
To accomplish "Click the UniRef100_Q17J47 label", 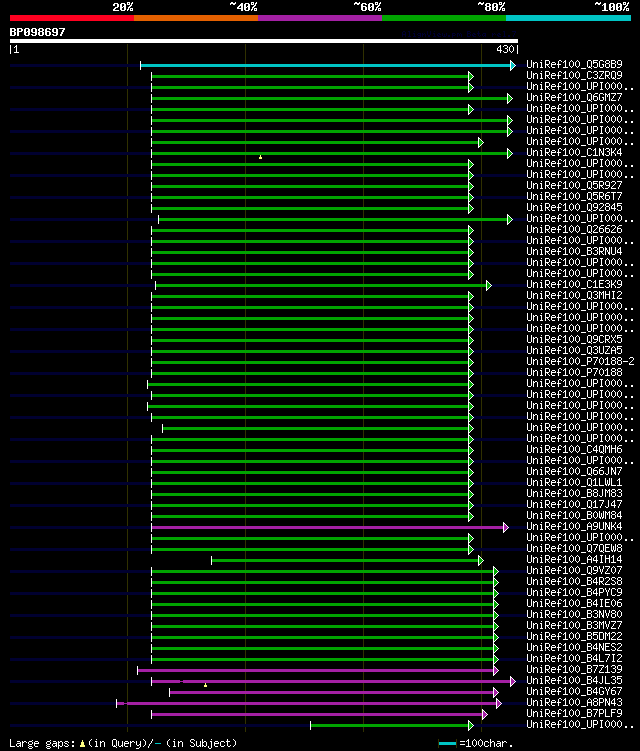I will click(574, 504).
